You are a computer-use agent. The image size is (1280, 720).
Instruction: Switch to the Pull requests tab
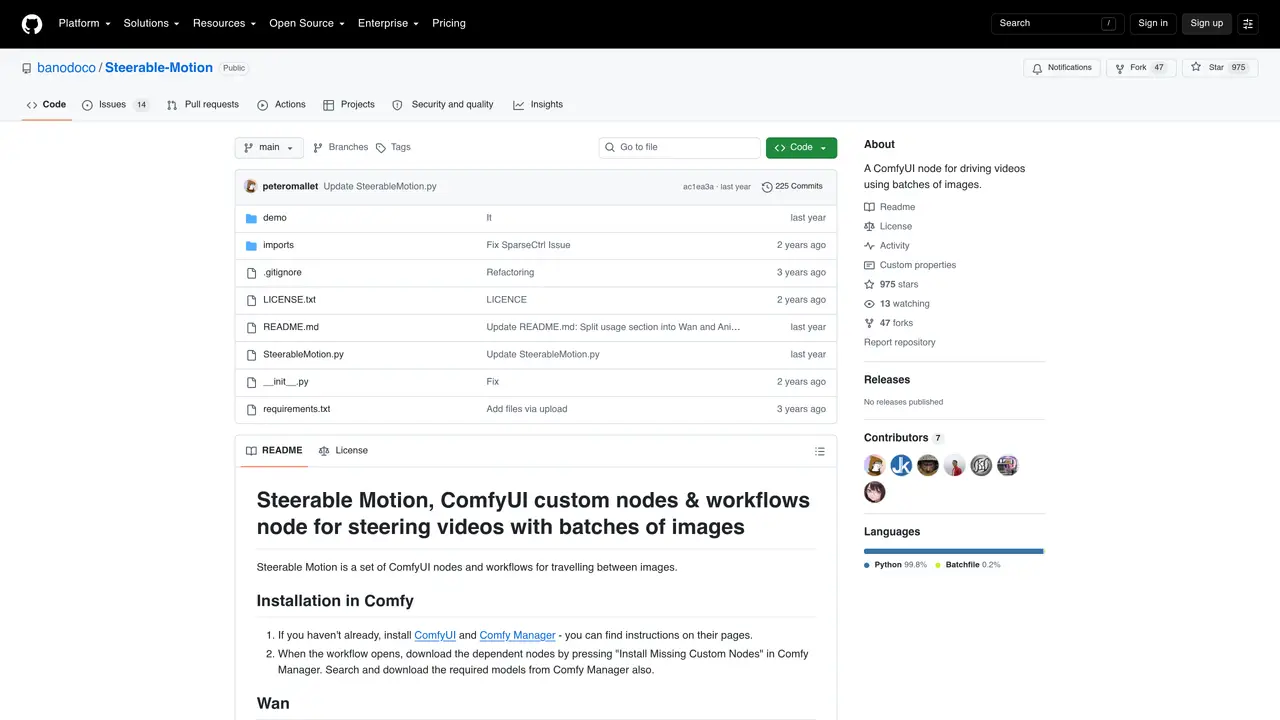pos(203,105)
